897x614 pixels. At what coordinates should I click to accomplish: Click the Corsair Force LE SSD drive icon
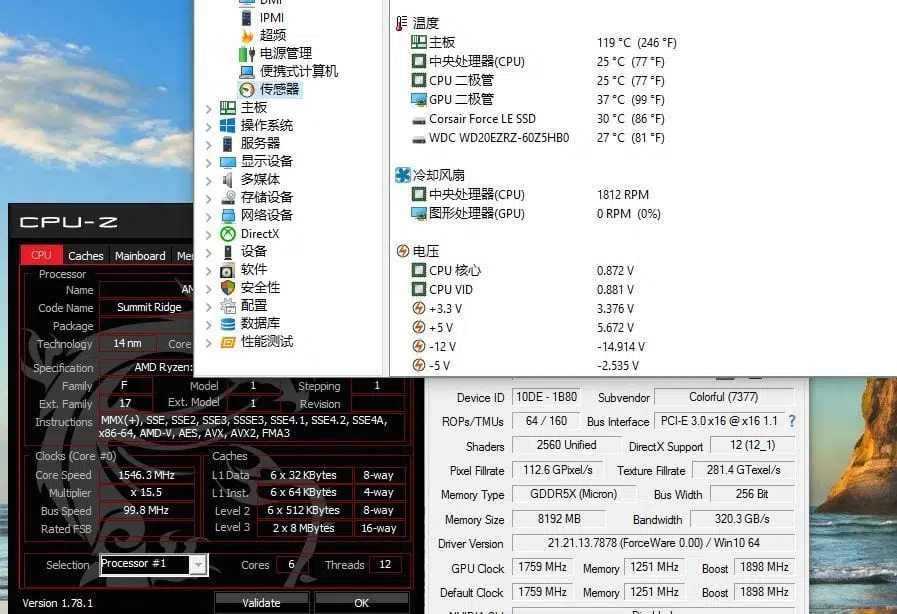click(x=419, y=120)
